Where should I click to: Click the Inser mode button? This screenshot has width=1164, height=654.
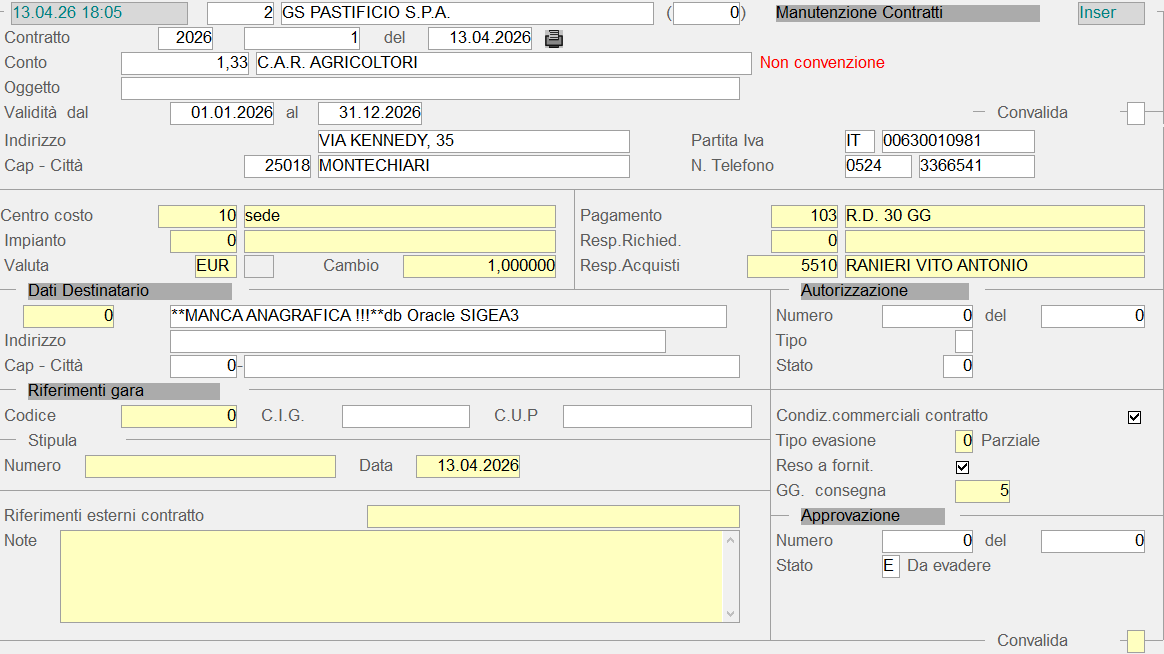1110,13
